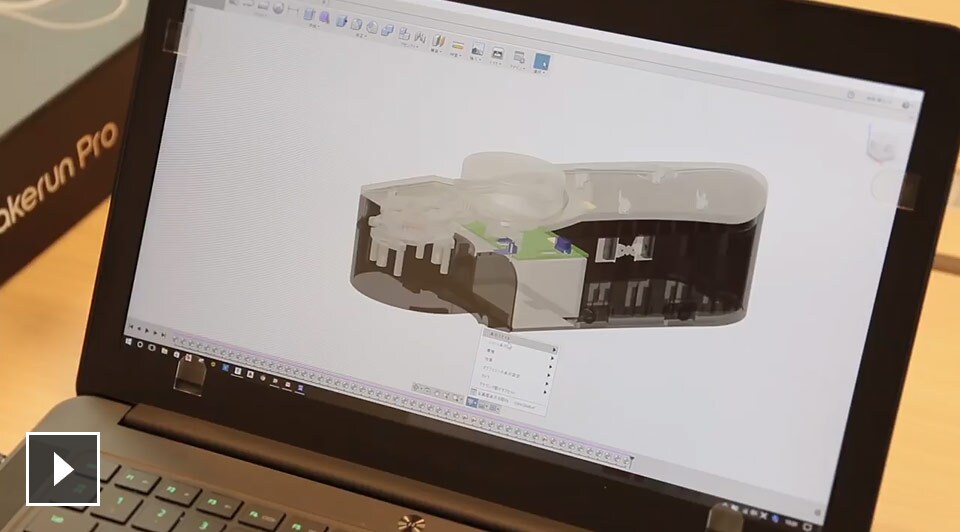Open Cortana search circle on taskbar

point(140,345)
